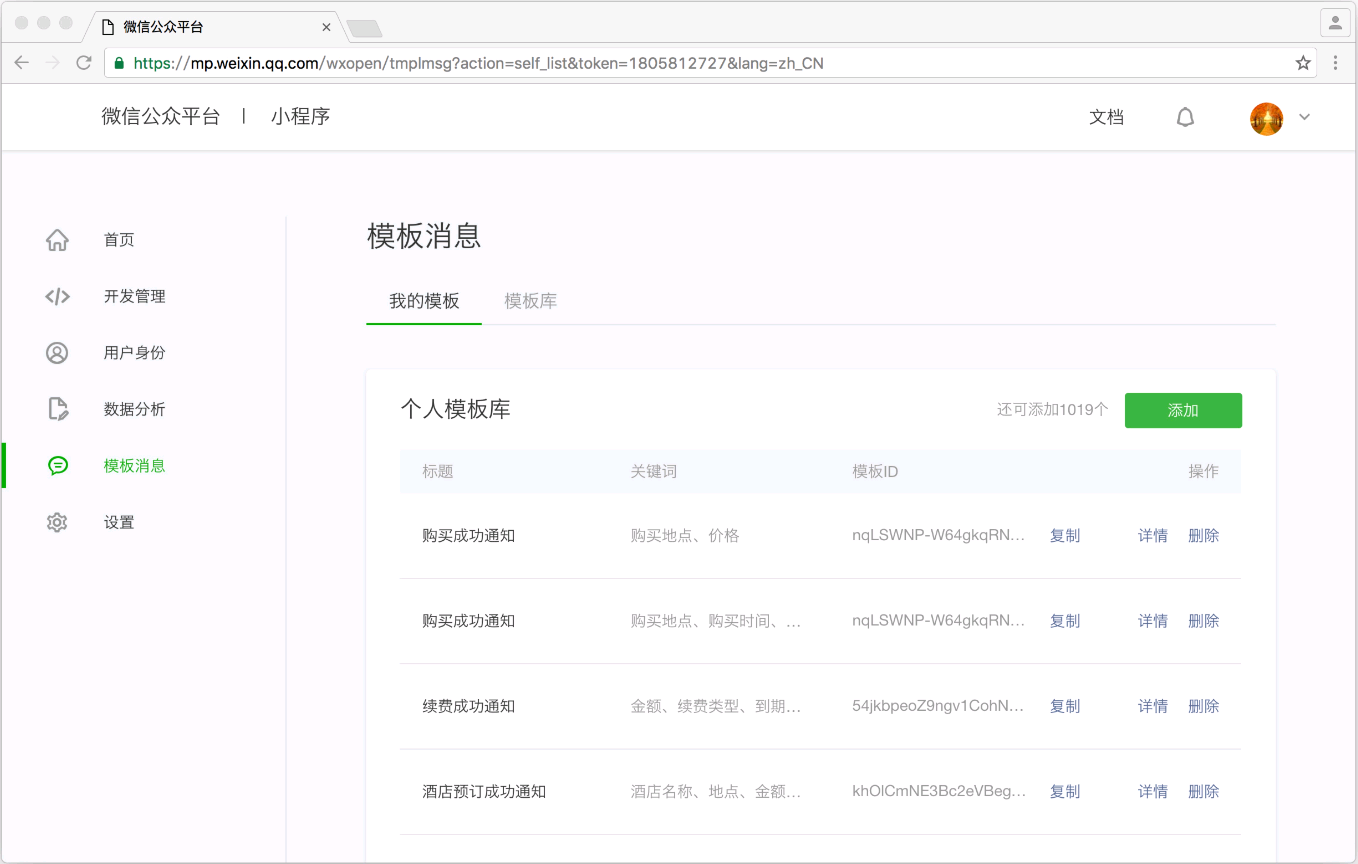
Task: Switch to the 模板库 tab
Action: (x=530, y=301)
